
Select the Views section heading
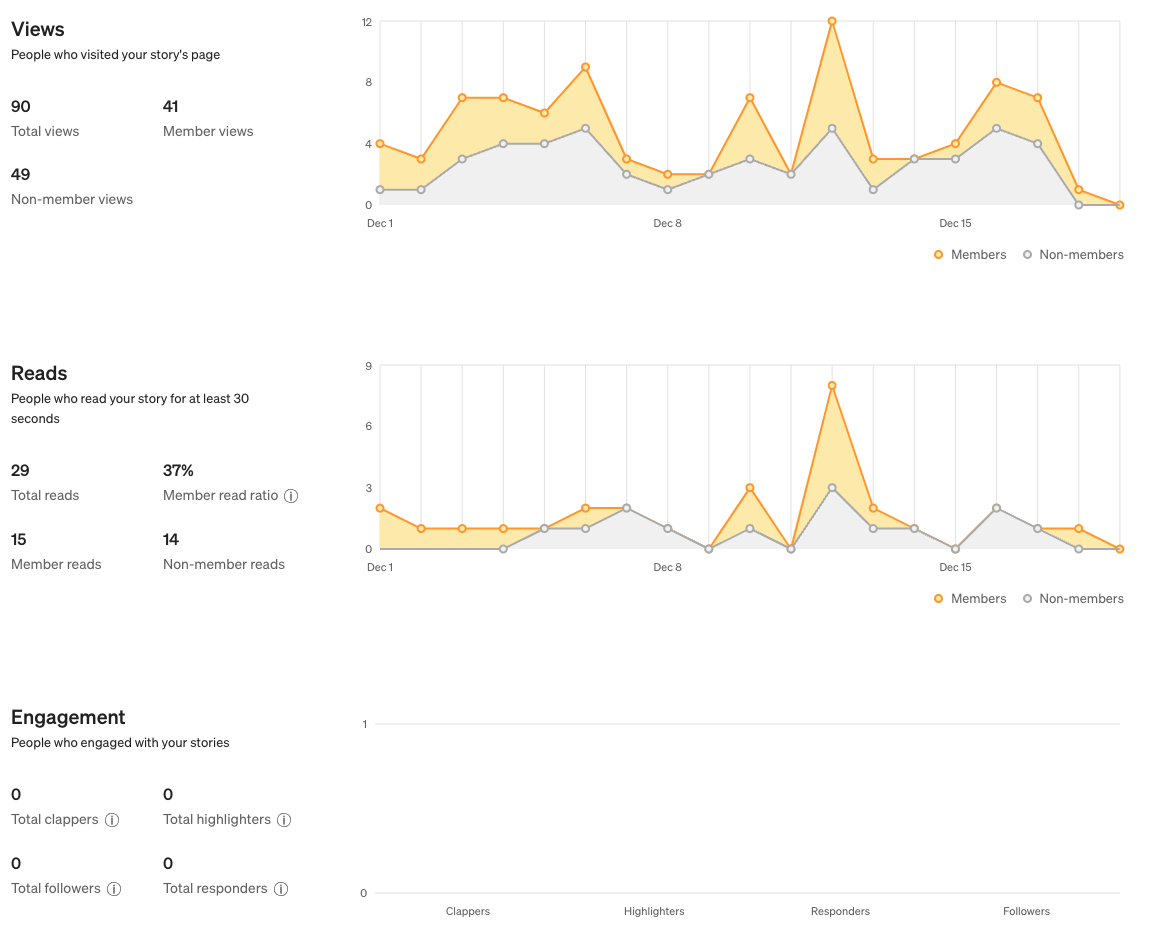click(37, 29)
